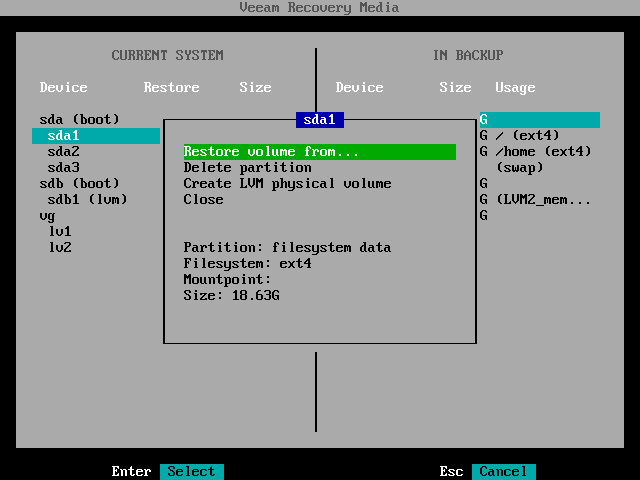This screenshot has width=640, height=480.
Task: Click the highlighted top backup row
Action: click(540, 120)
